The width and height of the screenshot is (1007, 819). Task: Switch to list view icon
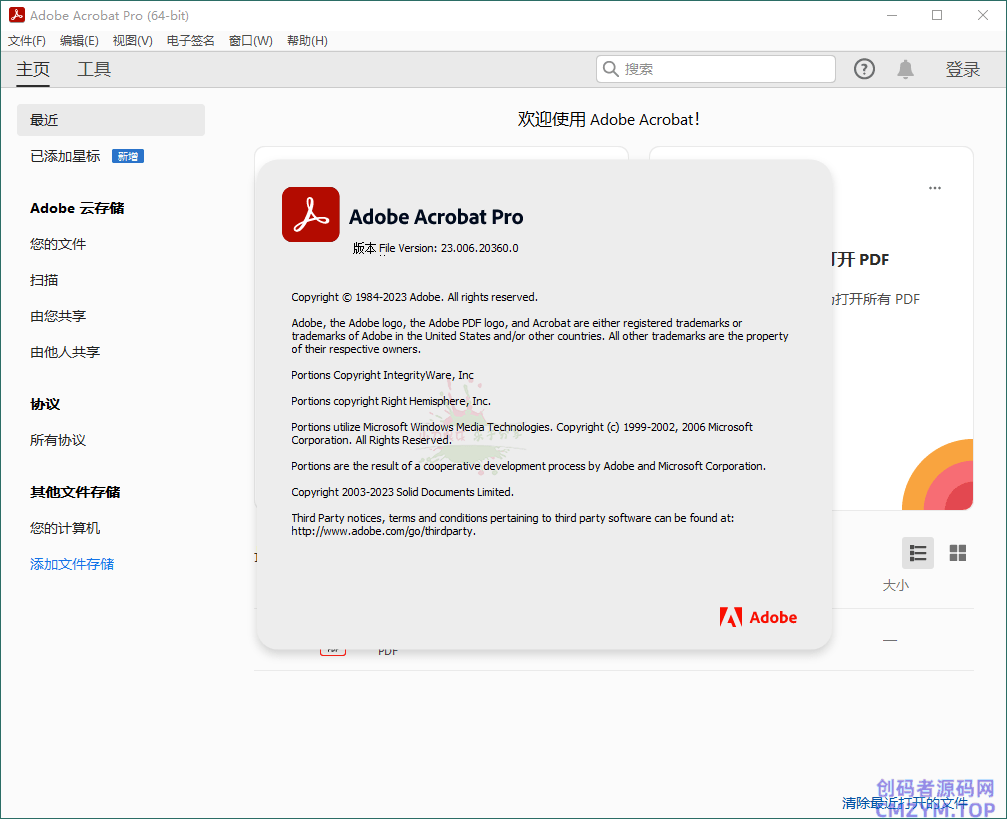[x=917, y=553]
